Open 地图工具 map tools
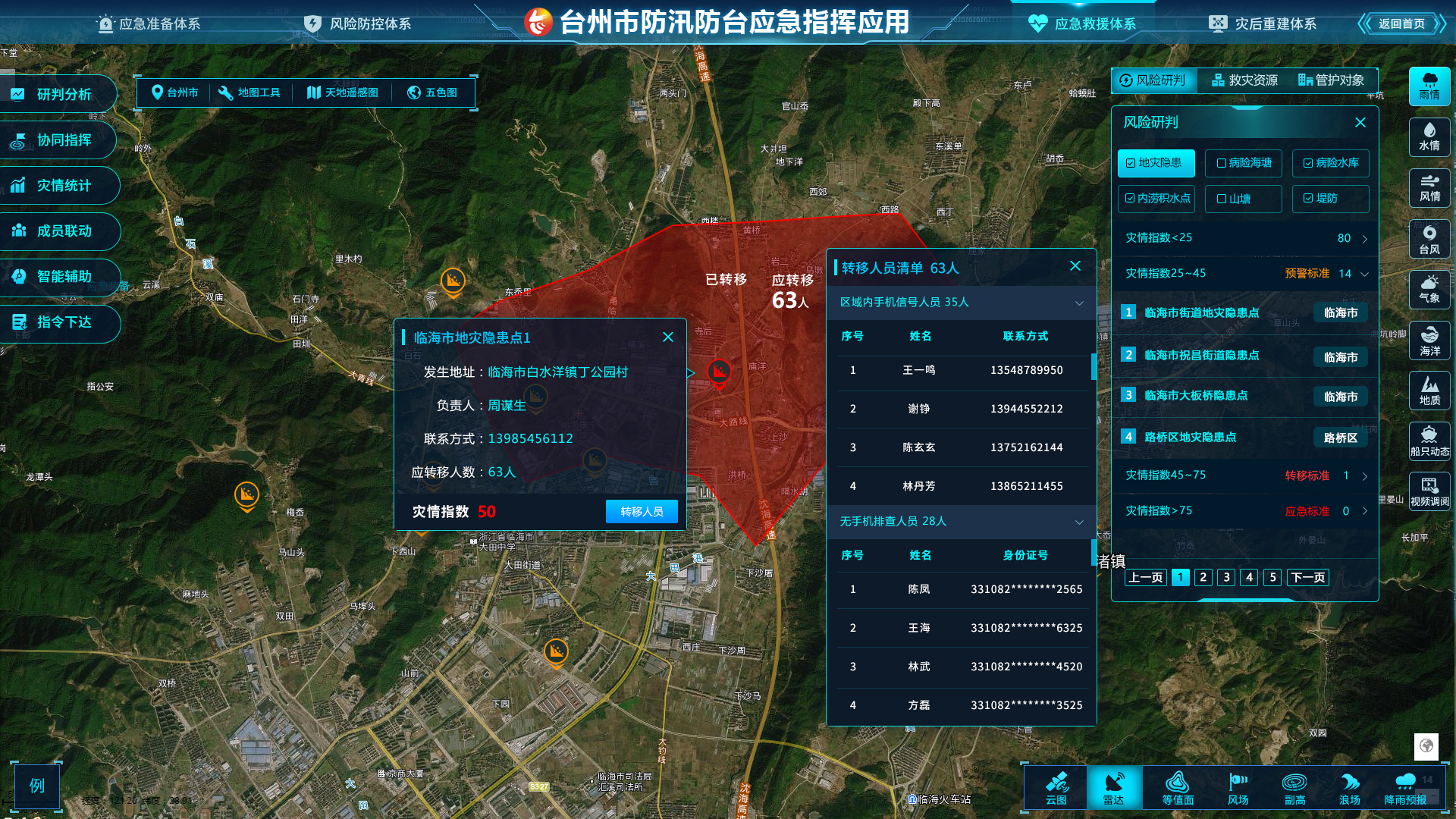Viewport: 1456px width, 819px height. pos(249,93)
